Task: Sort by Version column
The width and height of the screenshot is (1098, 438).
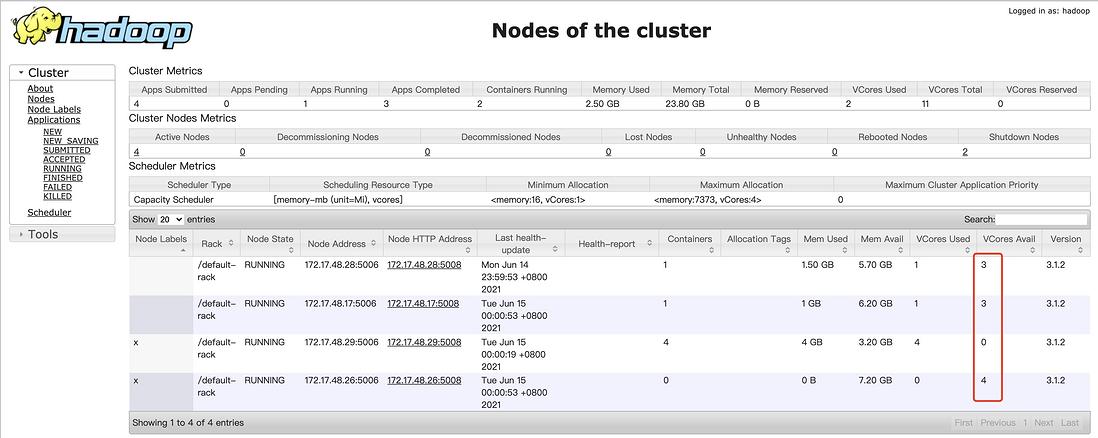Action: tap(1065, 242)
